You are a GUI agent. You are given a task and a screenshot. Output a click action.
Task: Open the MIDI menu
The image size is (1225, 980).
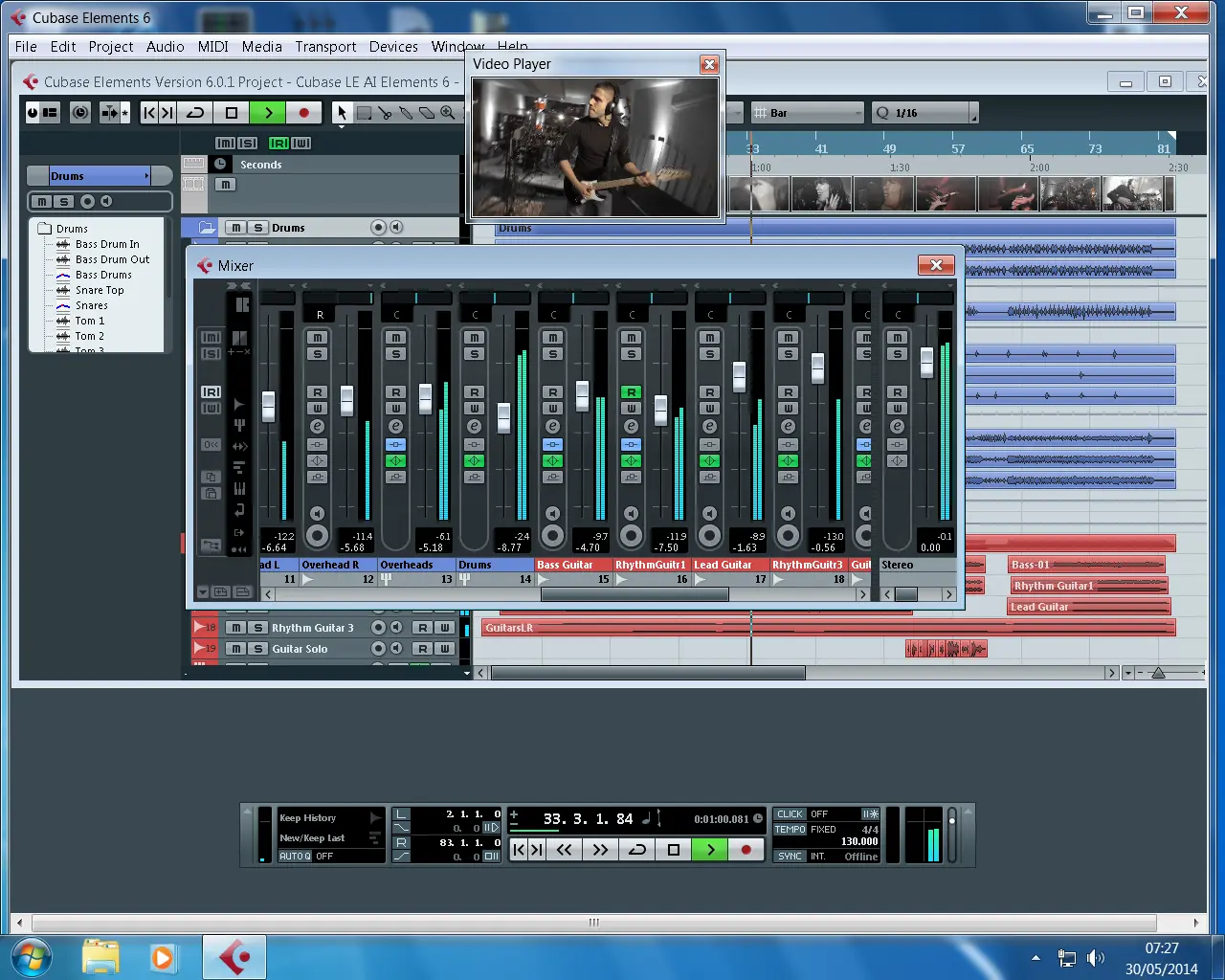click(x=213, y=47)
